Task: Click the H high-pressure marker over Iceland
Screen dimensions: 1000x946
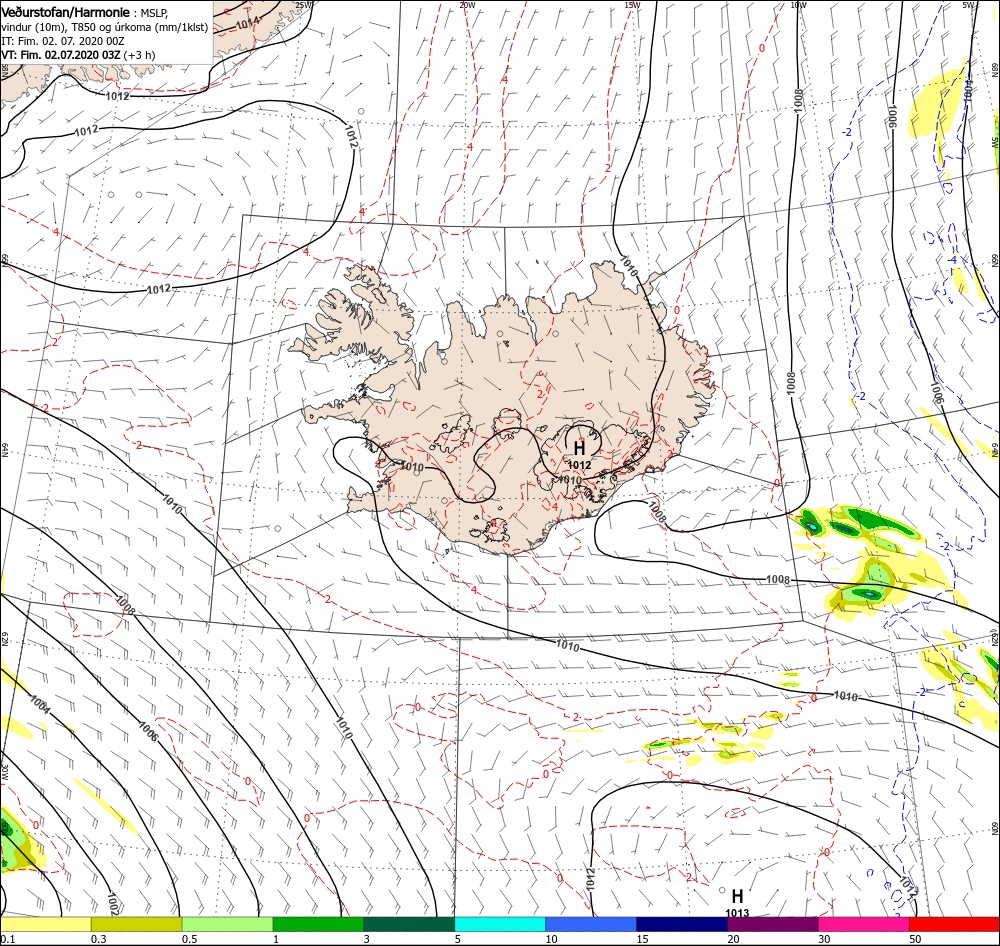Action: (x=579, y=447)
